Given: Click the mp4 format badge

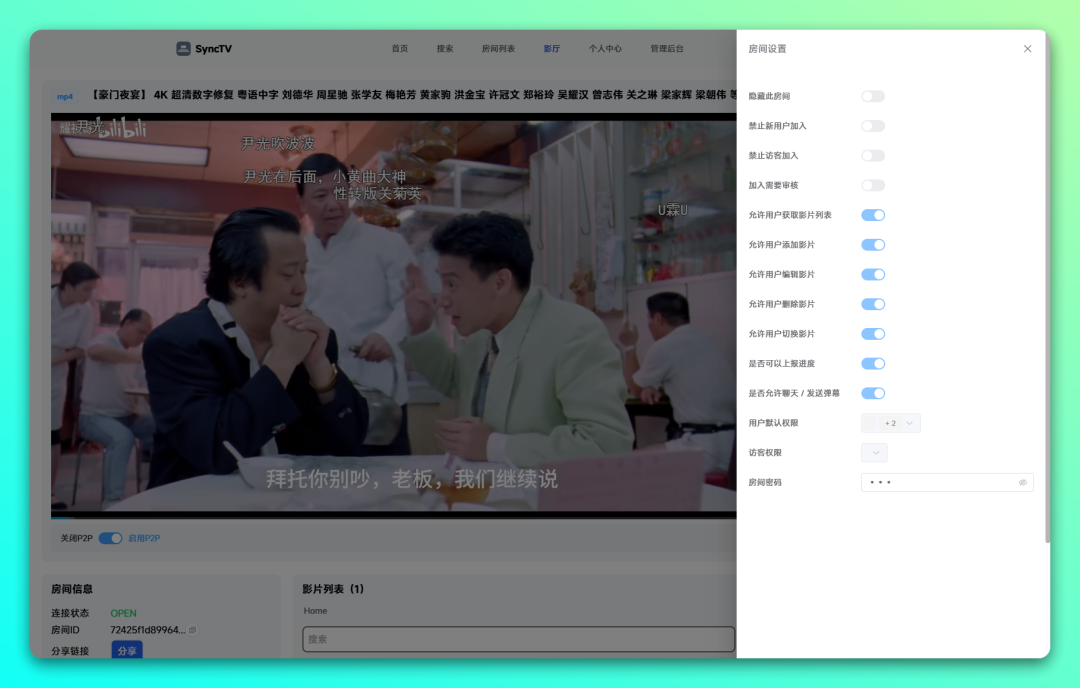Looking at the screenshot, I should [65, 96].
